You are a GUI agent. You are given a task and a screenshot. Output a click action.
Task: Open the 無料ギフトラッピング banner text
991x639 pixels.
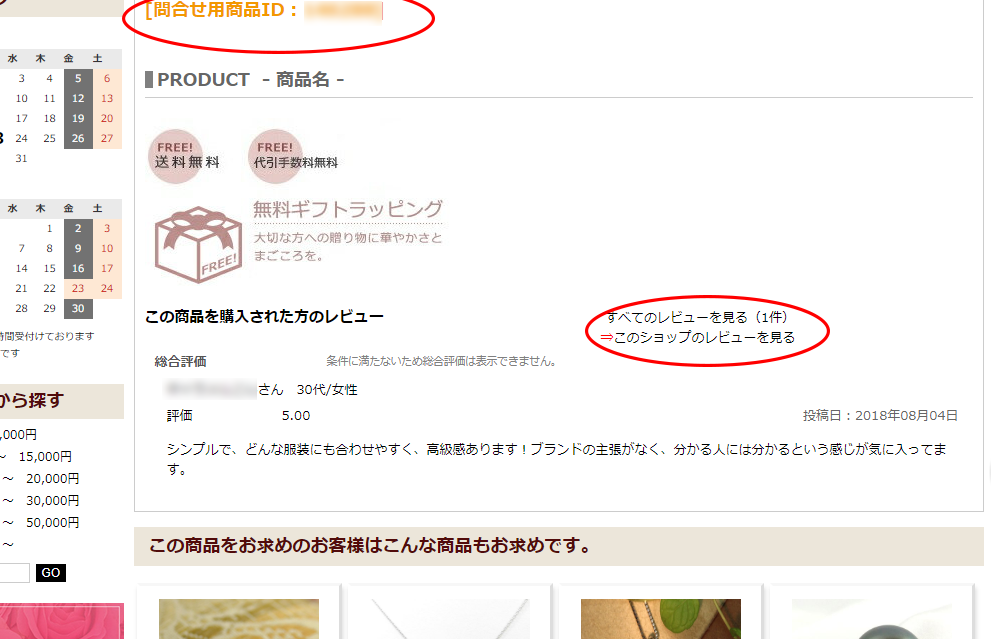tap(348, 209)
